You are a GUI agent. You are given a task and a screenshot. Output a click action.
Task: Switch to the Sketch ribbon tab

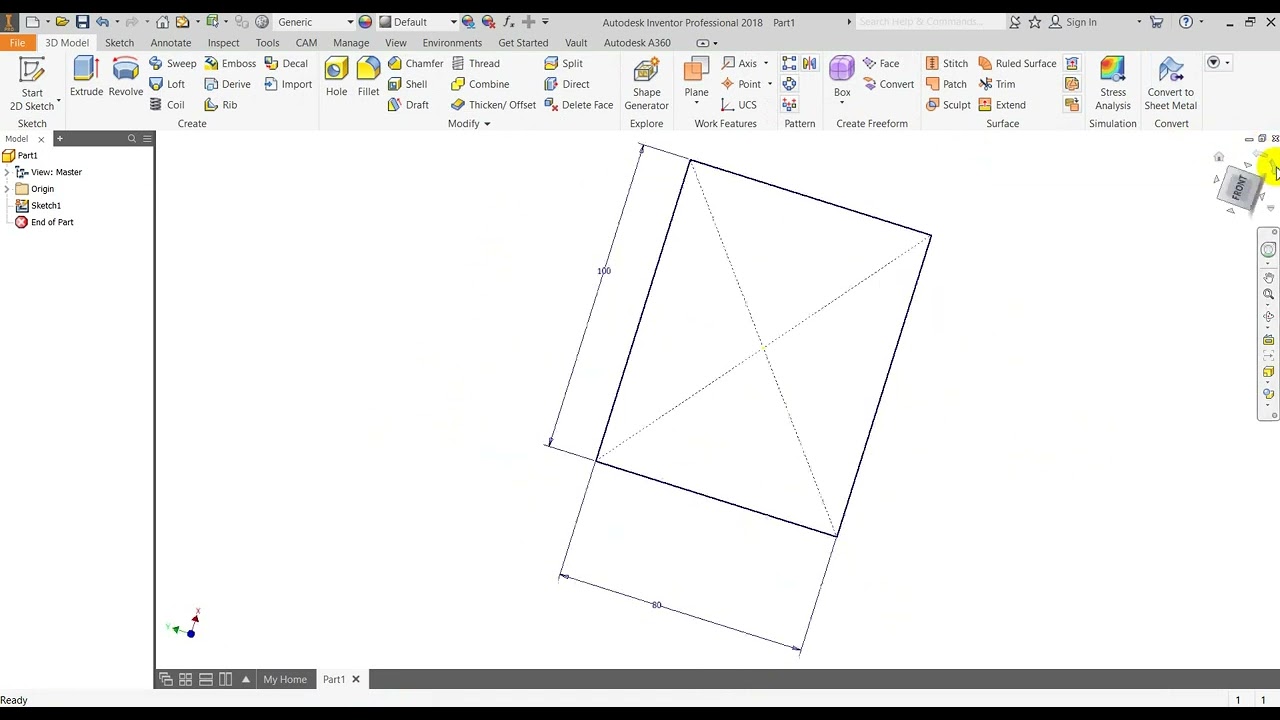[119, 43]
